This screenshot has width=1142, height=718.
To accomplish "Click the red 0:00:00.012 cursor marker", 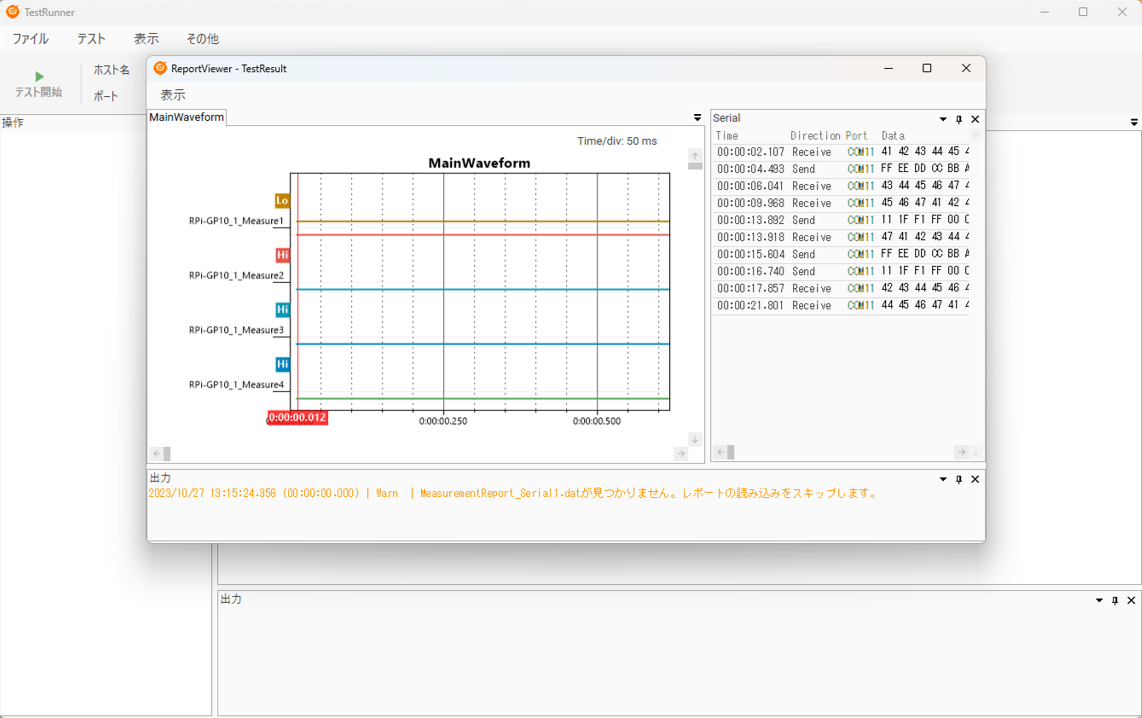I will (297, 418).
